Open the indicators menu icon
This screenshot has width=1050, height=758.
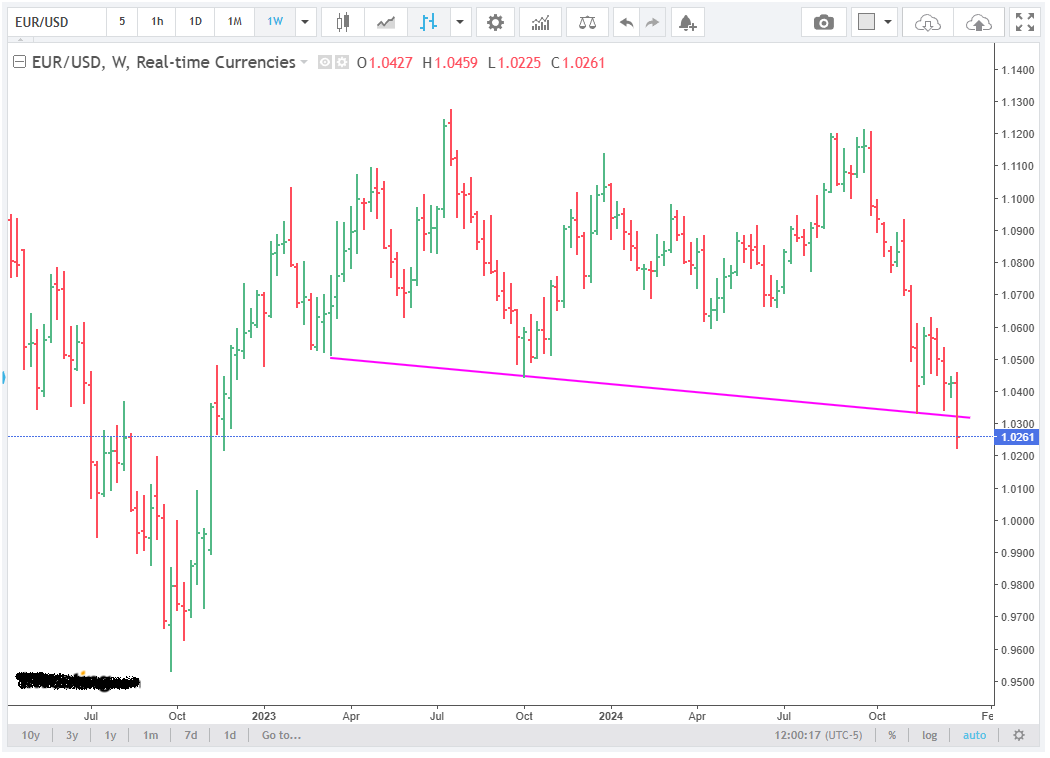(x=540, y=22)
